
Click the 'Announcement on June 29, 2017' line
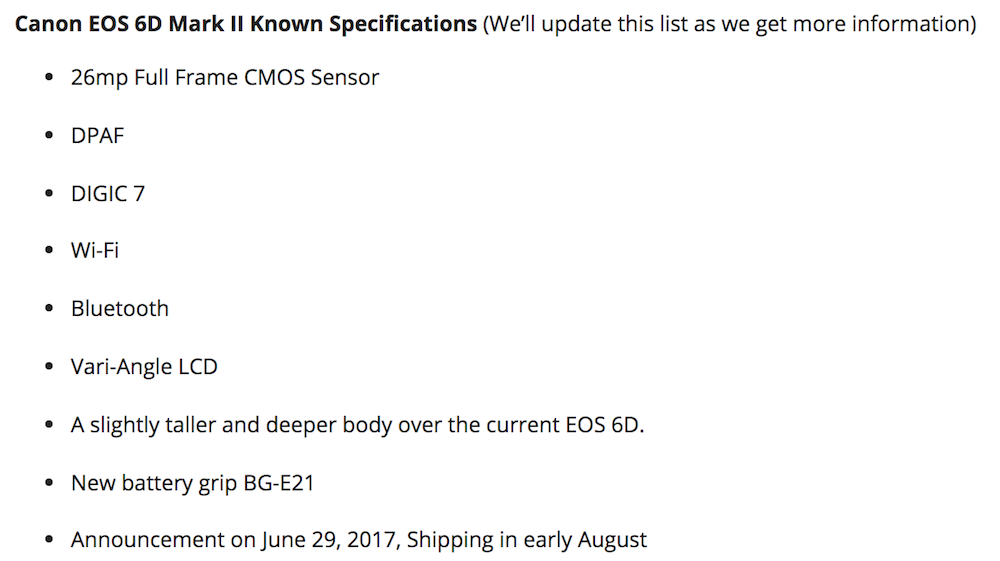pyautogui.click(x=359, y=540)
